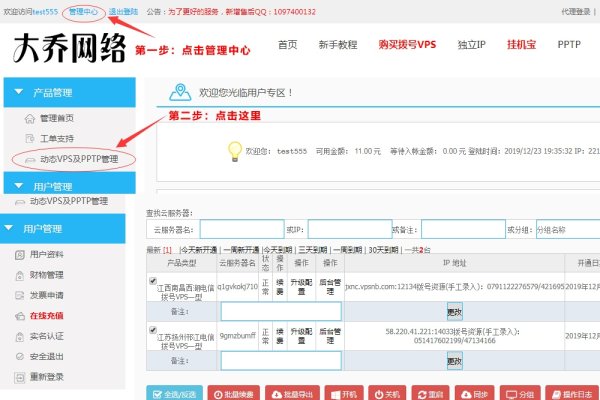Screen dimensions: 600x400
Task: Click the 重启 restart button
Action: pos(430,393)
